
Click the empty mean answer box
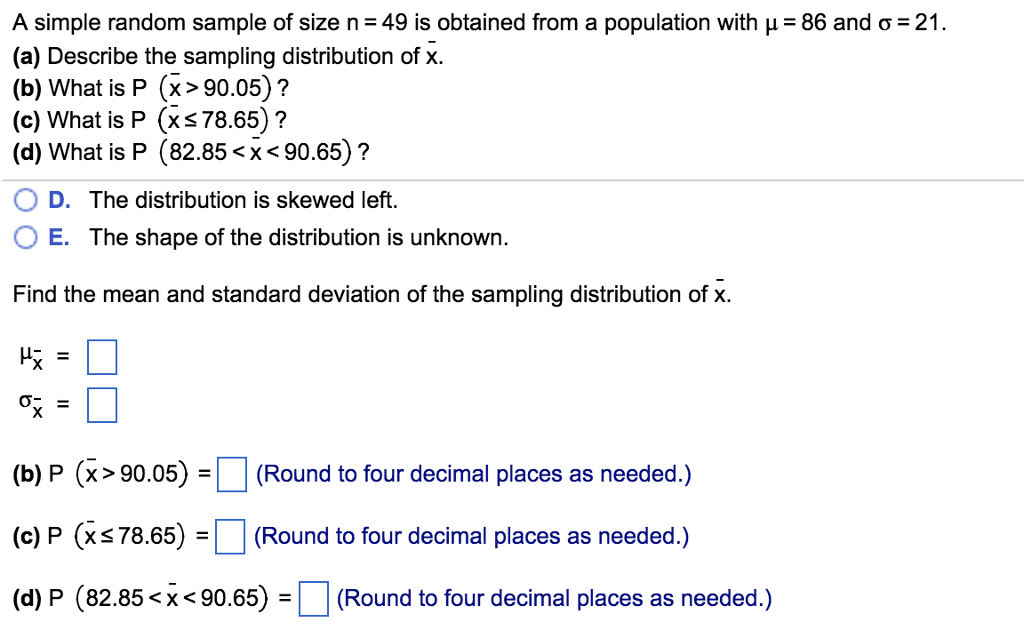(101, 356)
